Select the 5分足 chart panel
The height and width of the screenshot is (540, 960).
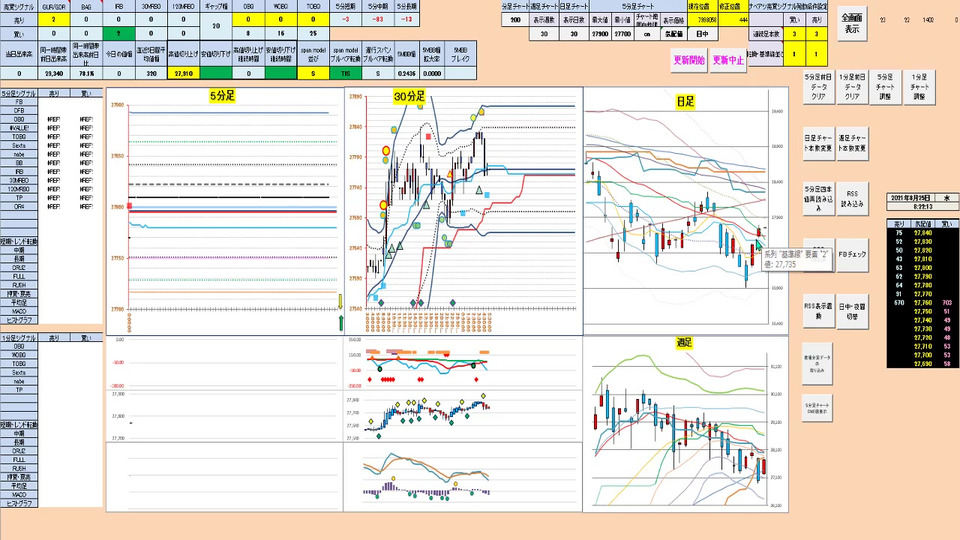(x=225, y=211)
